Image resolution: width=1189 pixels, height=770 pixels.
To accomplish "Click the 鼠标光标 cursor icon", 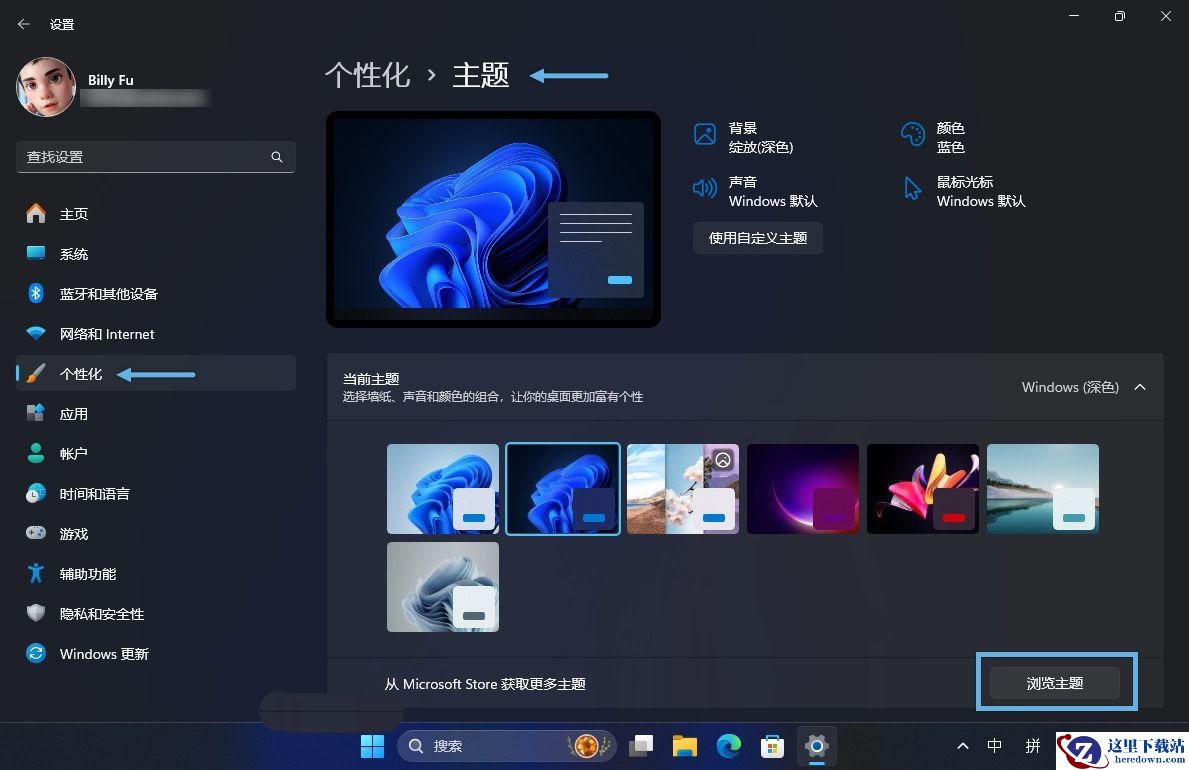I will click(913, 188).
